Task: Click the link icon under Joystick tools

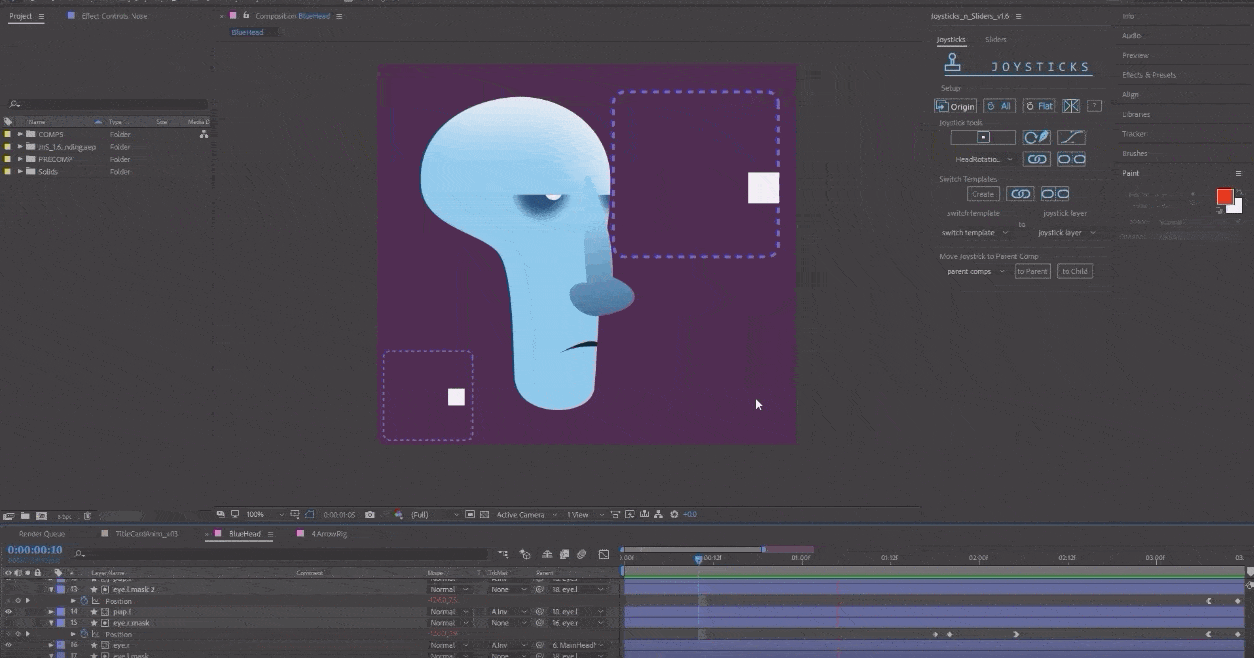Action: pos(1038,159)
